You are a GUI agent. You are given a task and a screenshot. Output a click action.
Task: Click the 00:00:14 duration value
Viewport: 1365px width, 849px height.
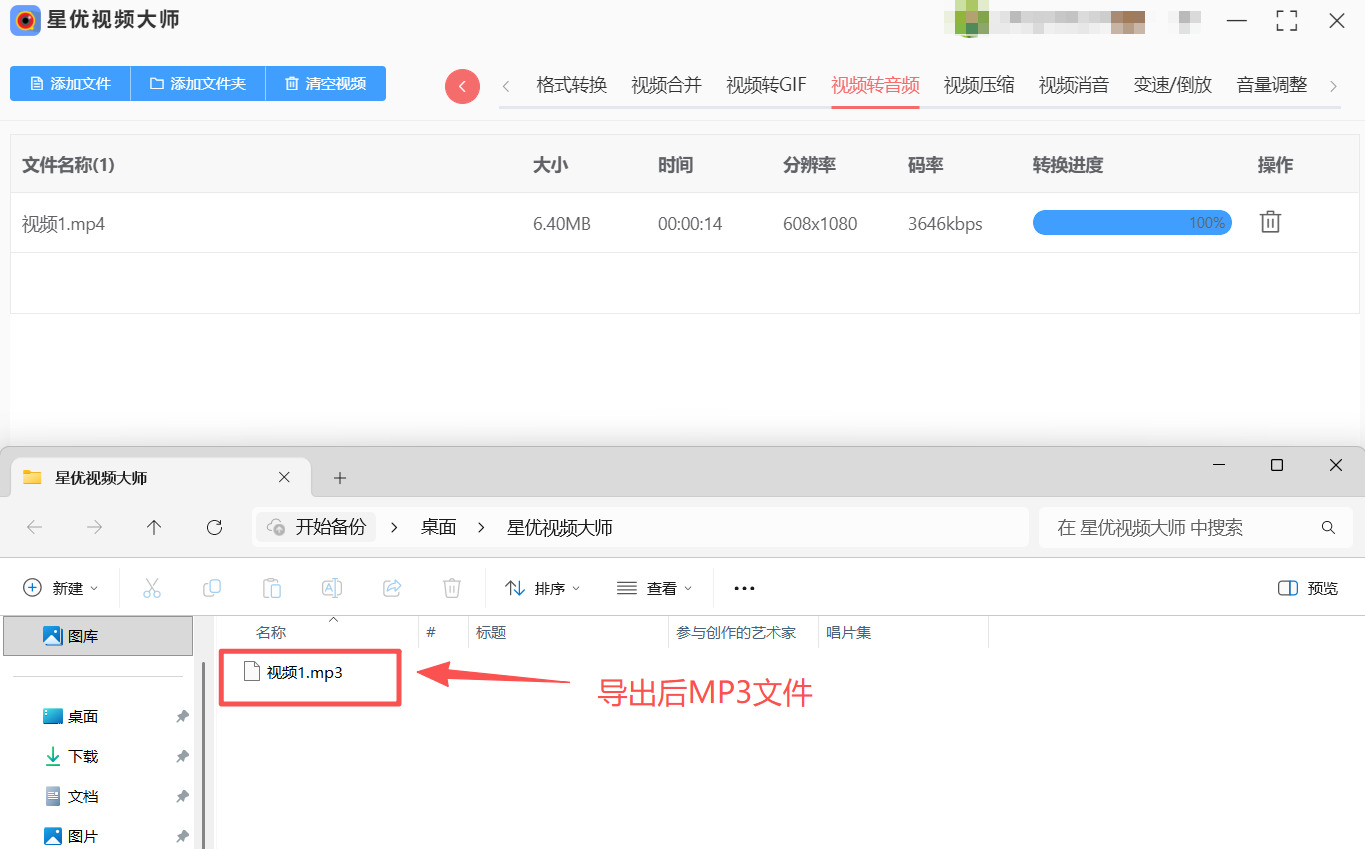[690, 224]
